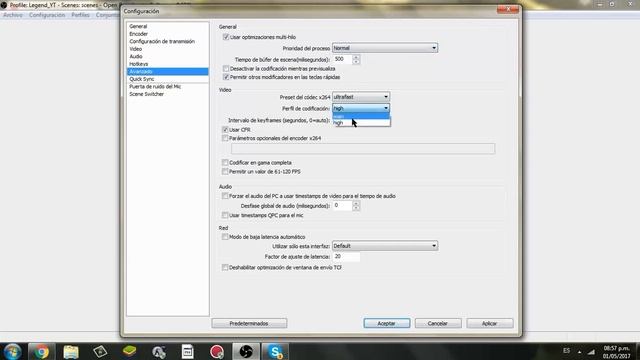Open Utilizar sólo esta interfaz dropdown
The image size is (640, 360).
click(385, 246)
